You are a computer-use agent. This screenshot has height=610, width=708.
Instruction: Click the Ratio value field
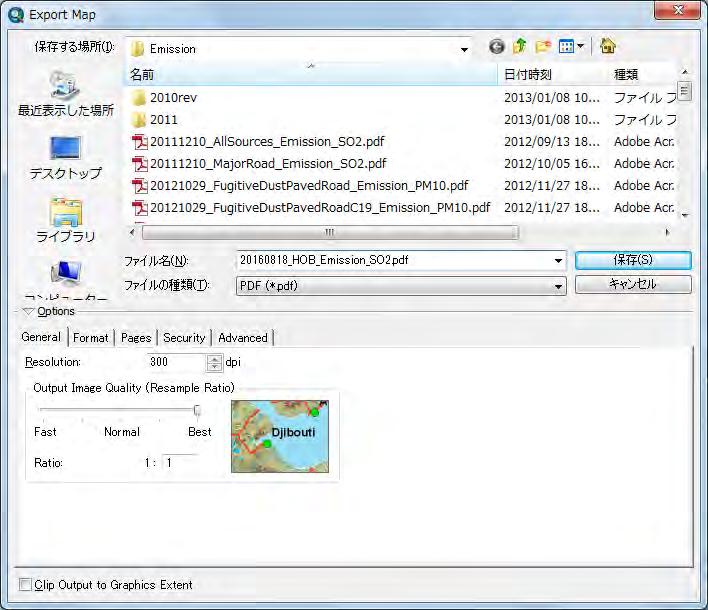(x=180, y=463)
